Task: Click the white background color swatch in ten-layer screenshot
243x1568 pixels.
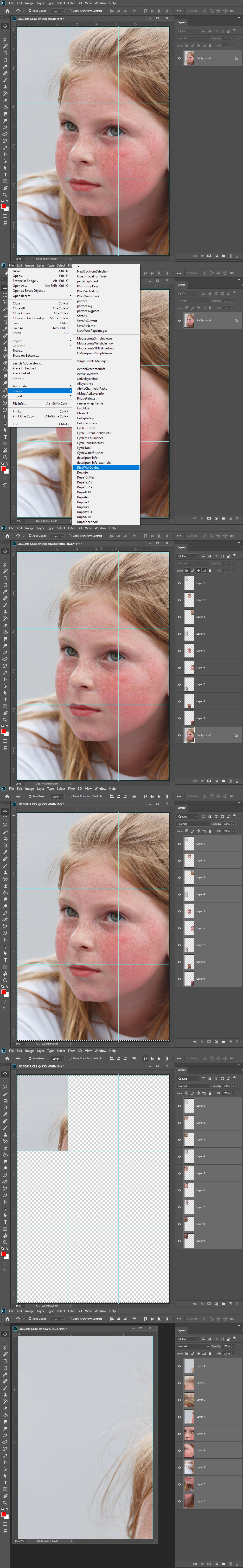Action: (x=7, y=735)
